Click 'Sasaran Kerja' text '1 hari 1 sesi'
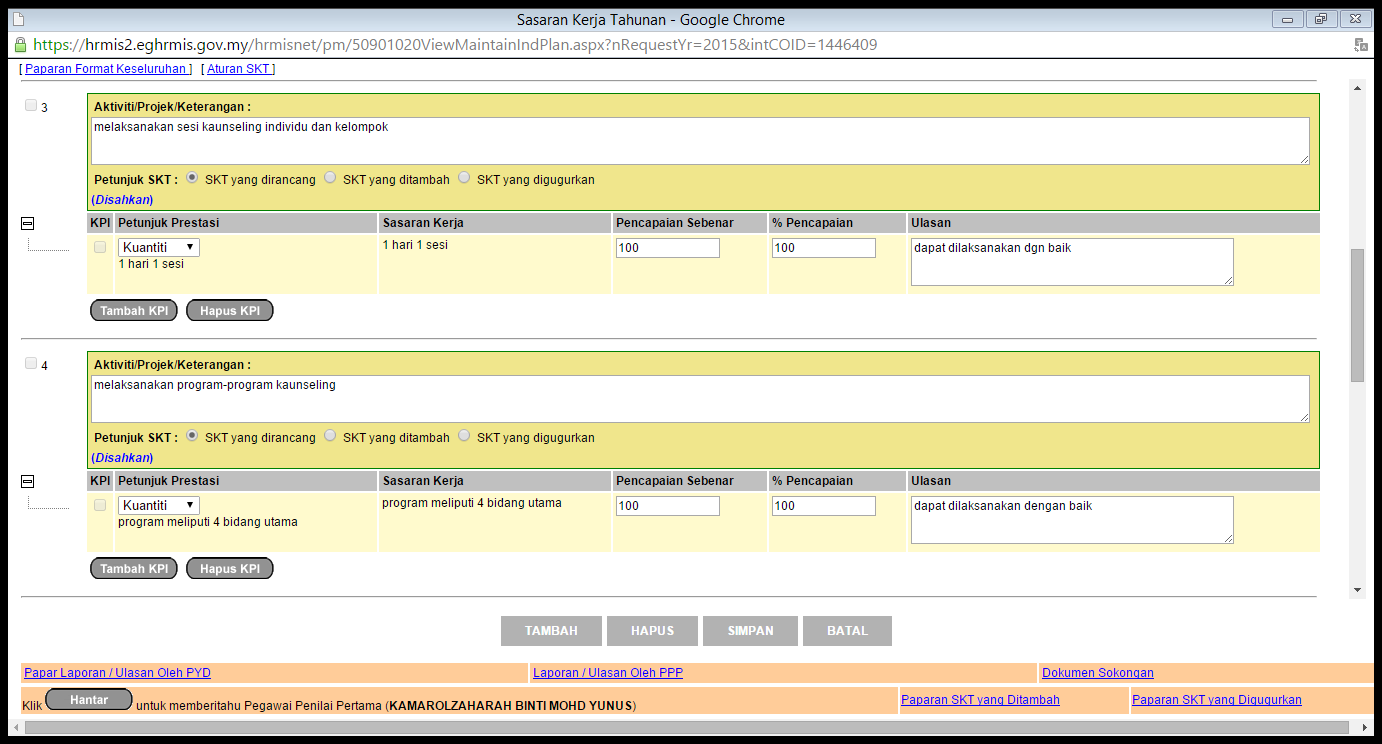 [x=415, y=244]
